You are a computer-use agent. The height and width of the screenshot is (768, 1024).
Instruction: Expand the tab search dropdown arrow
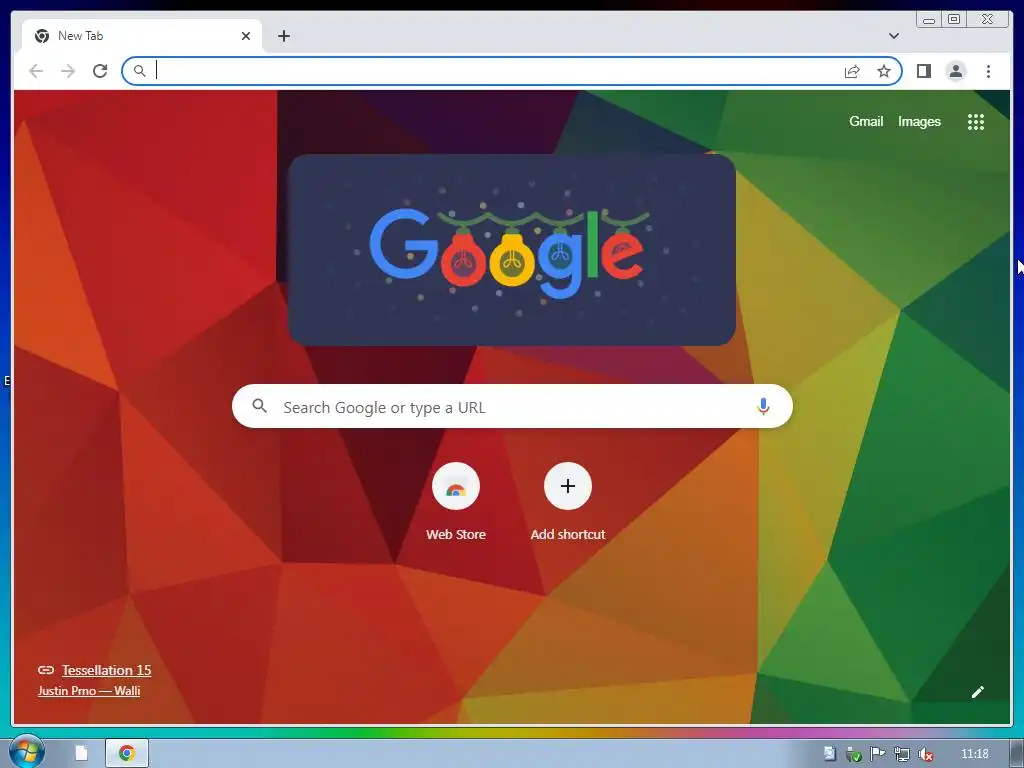(x=894, y=36)
